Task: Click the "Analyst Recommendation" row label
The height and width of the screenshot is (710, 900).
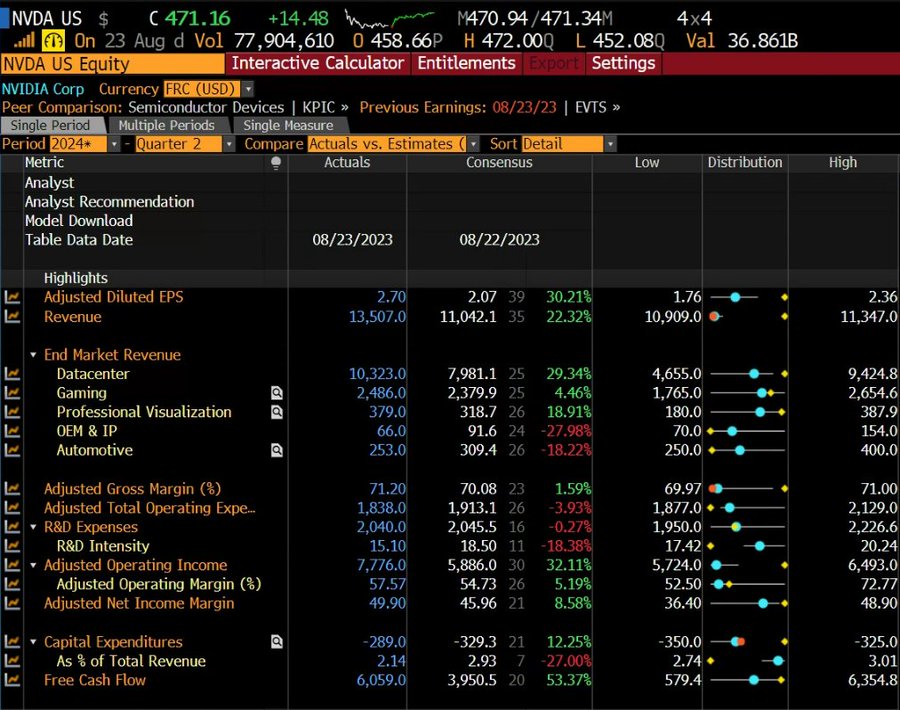Action: 110,201
